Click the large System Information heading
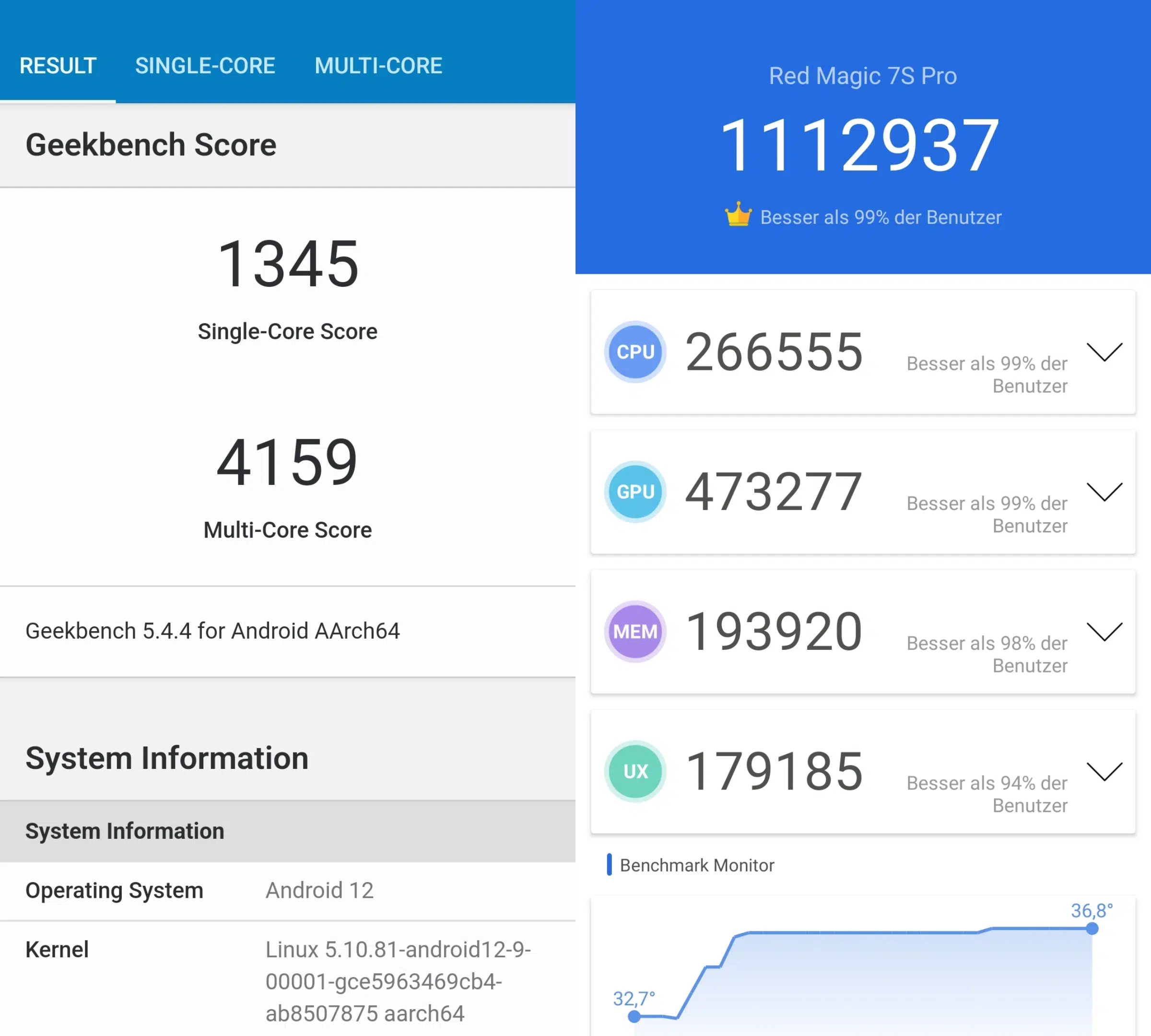This screenshot has width=1151, height=1036. (x=167, y=758)
